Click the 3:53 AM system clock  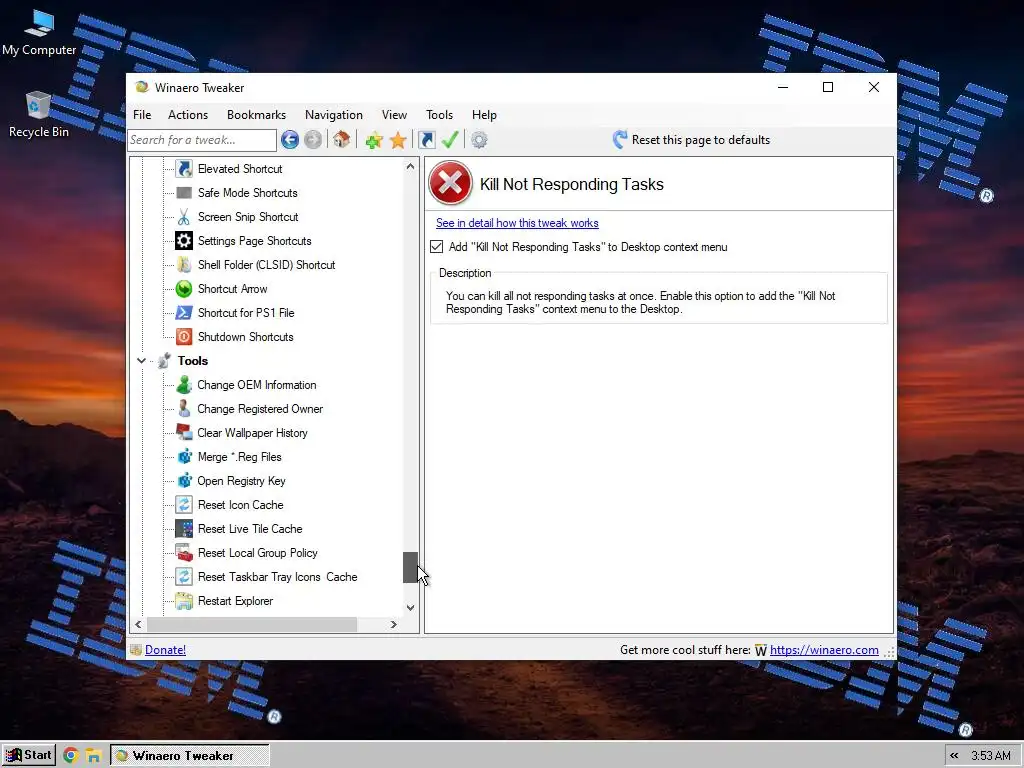(991, 756)
